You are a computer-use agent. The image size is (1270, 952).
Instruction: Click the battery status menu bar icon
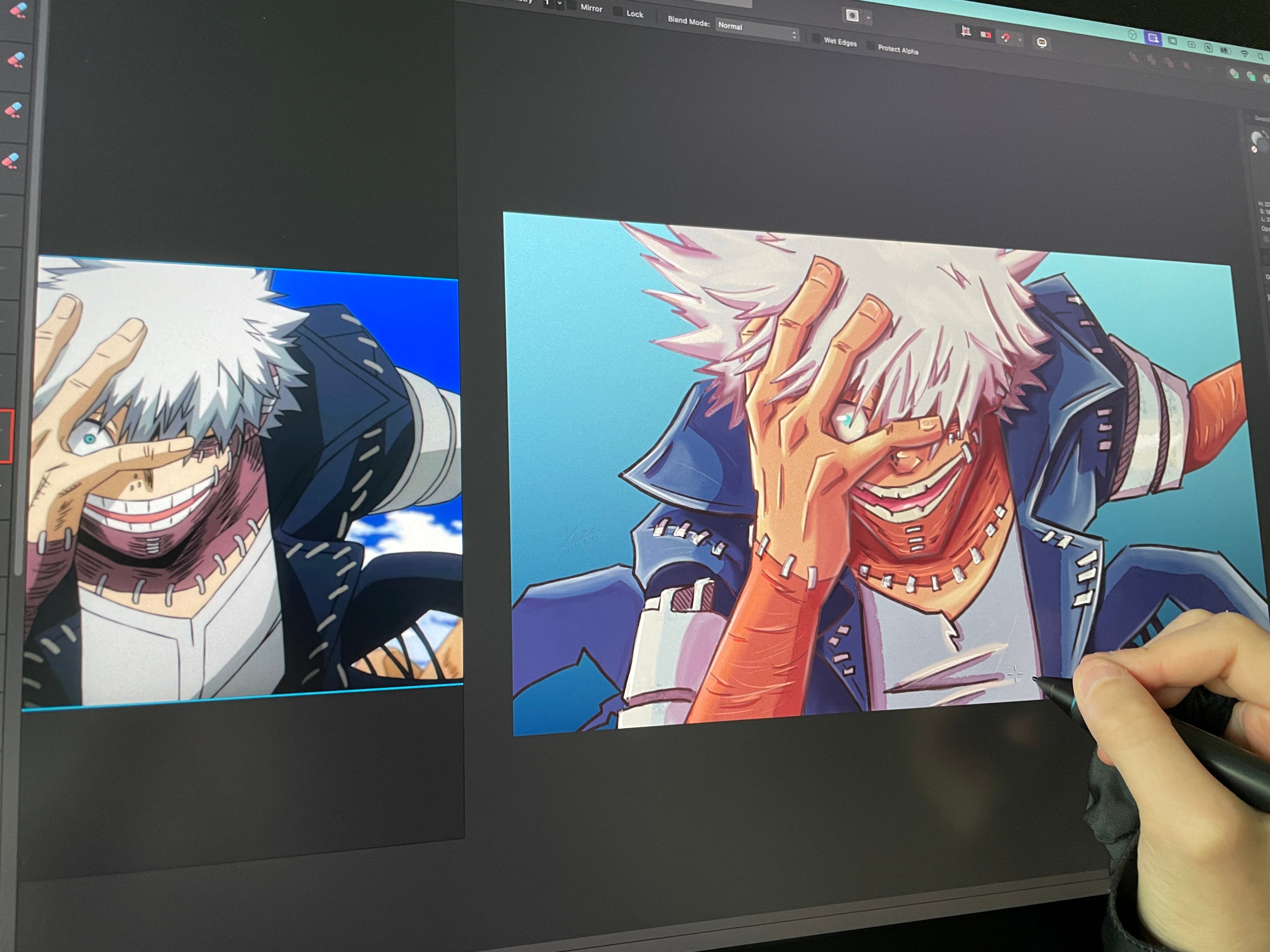pyautogui.click(x=1225, y=51)
